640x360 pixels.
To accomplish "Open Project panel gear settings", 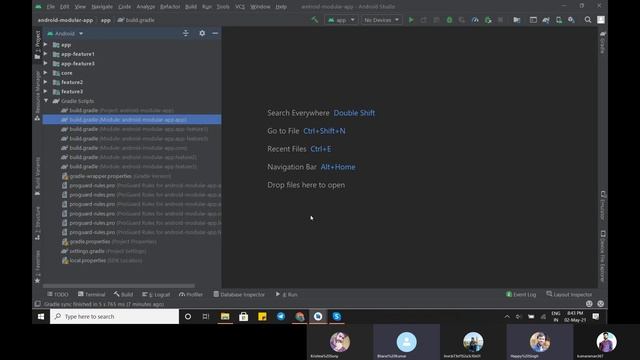I will (202, 33).
